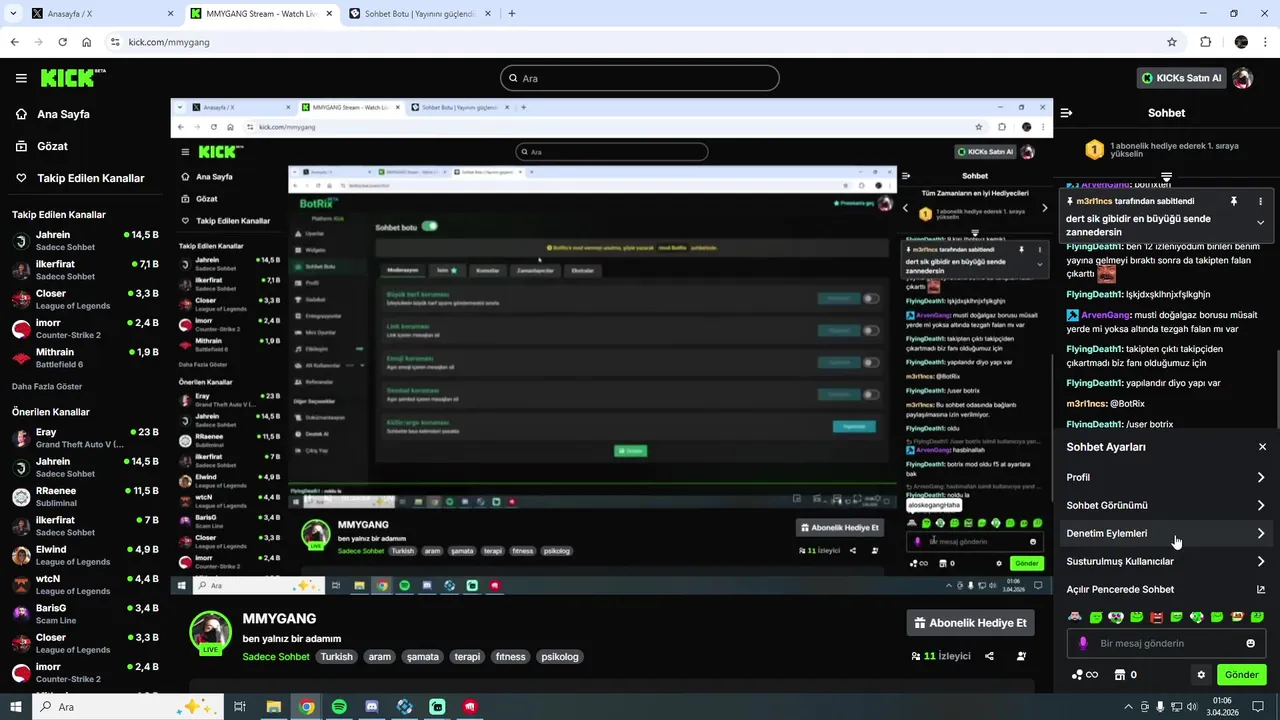Click the psikolog tag

(x=560, y=657)
